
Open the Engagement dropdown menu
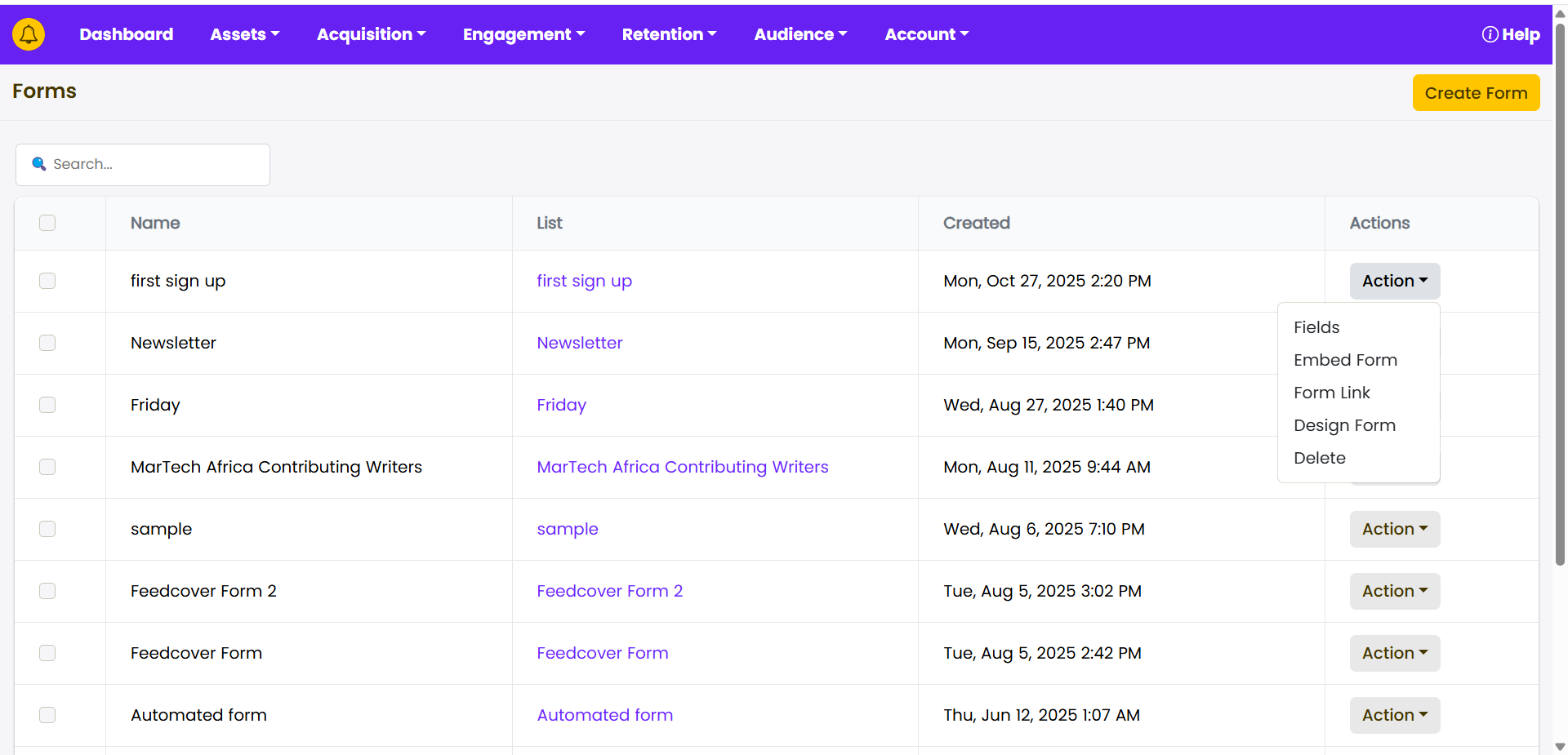523,34
